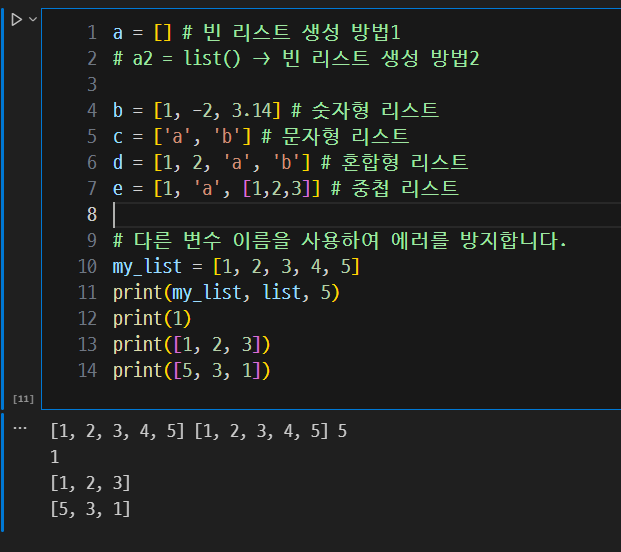Click the comment '문자형 리스트' on line 5
621x552 pixels.
(x=345, y=137)
